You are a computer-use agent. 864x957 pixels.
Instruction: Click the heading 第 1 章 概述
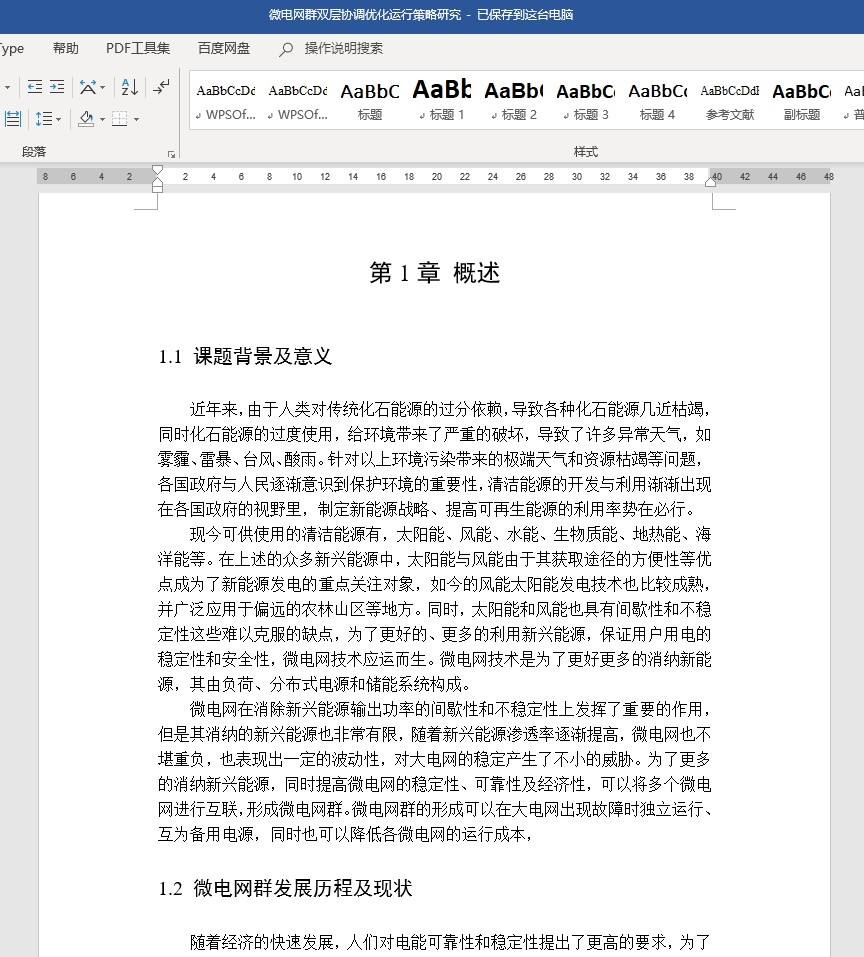coord(434,272)
